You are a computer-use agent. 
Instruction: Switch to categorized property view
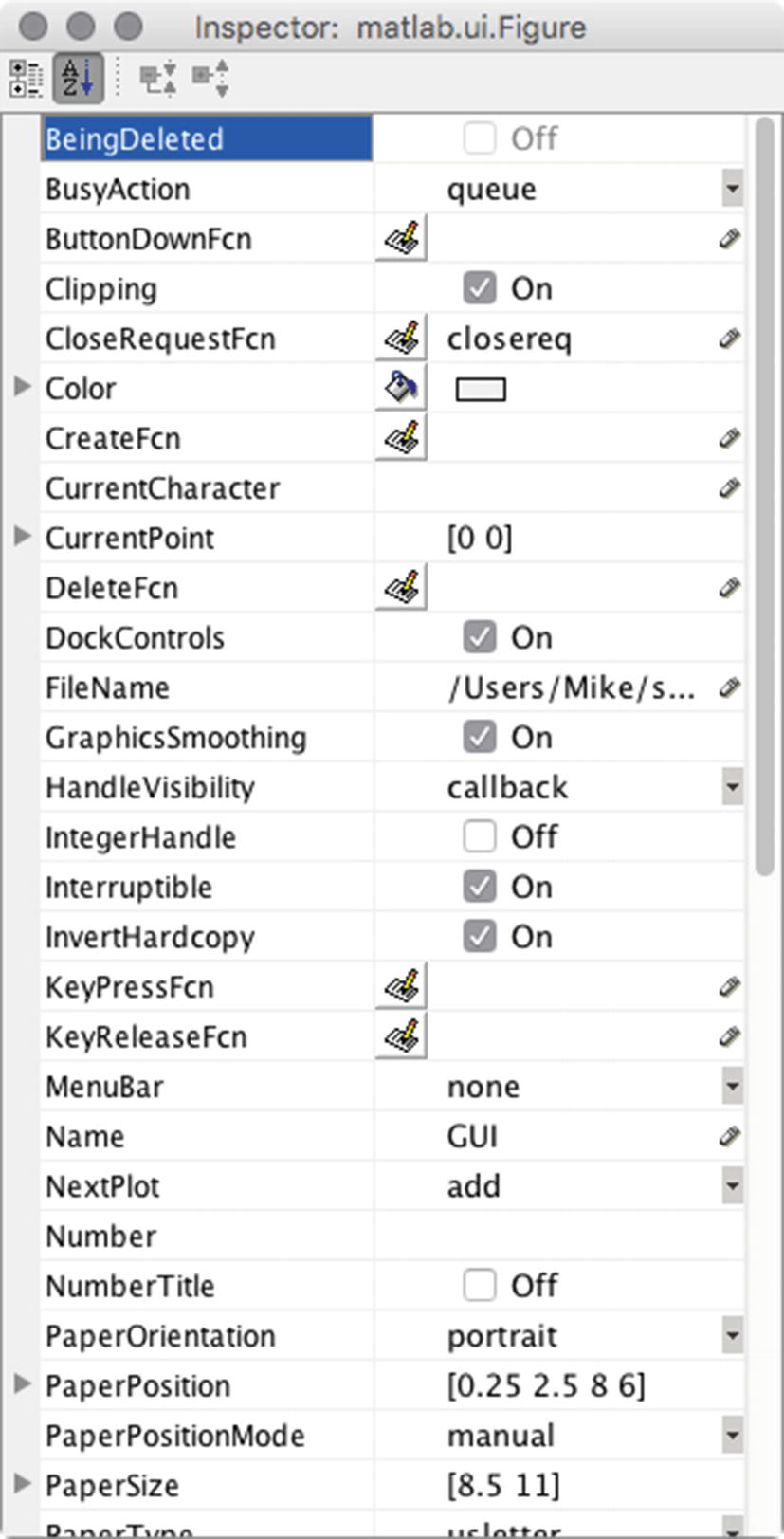[x=28, y=79]
